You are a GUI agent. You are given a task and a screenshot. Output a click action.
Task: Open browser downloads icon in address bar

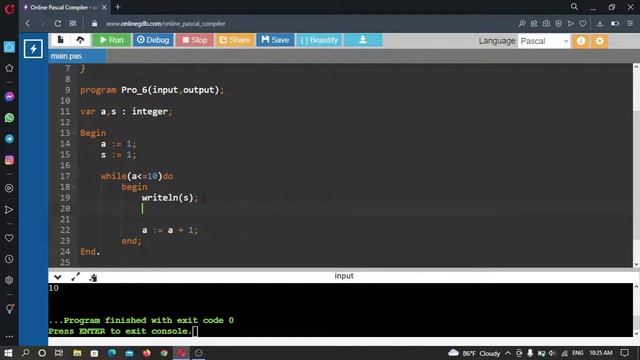(x=600, y=24)
